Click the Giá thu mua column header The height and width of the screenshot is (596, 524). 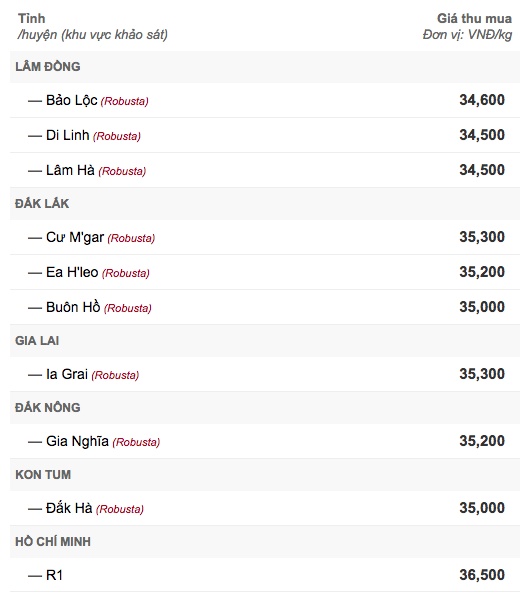click(x=474, y=18)
